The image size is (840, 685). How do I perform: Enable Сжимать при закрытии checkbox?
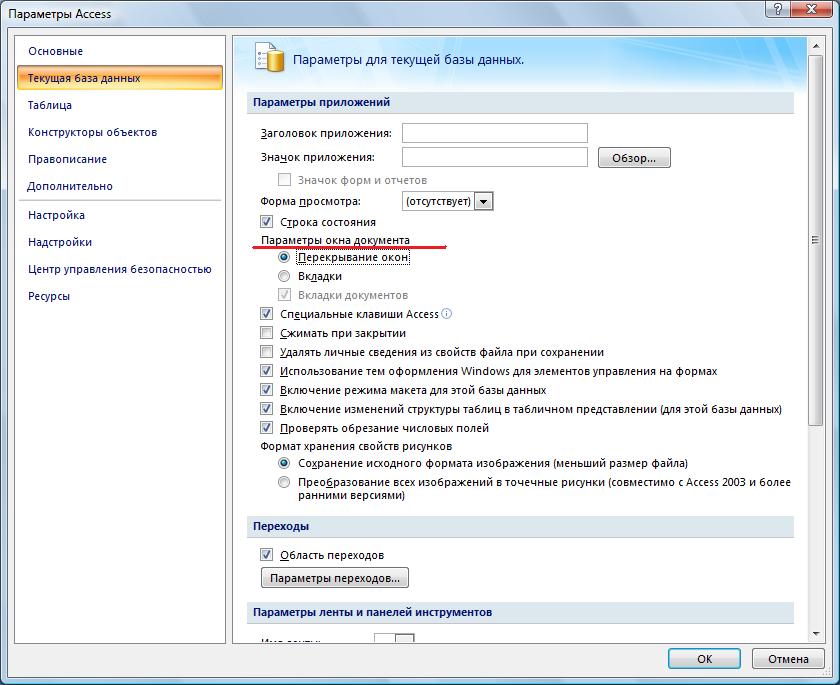click(266, 333)
